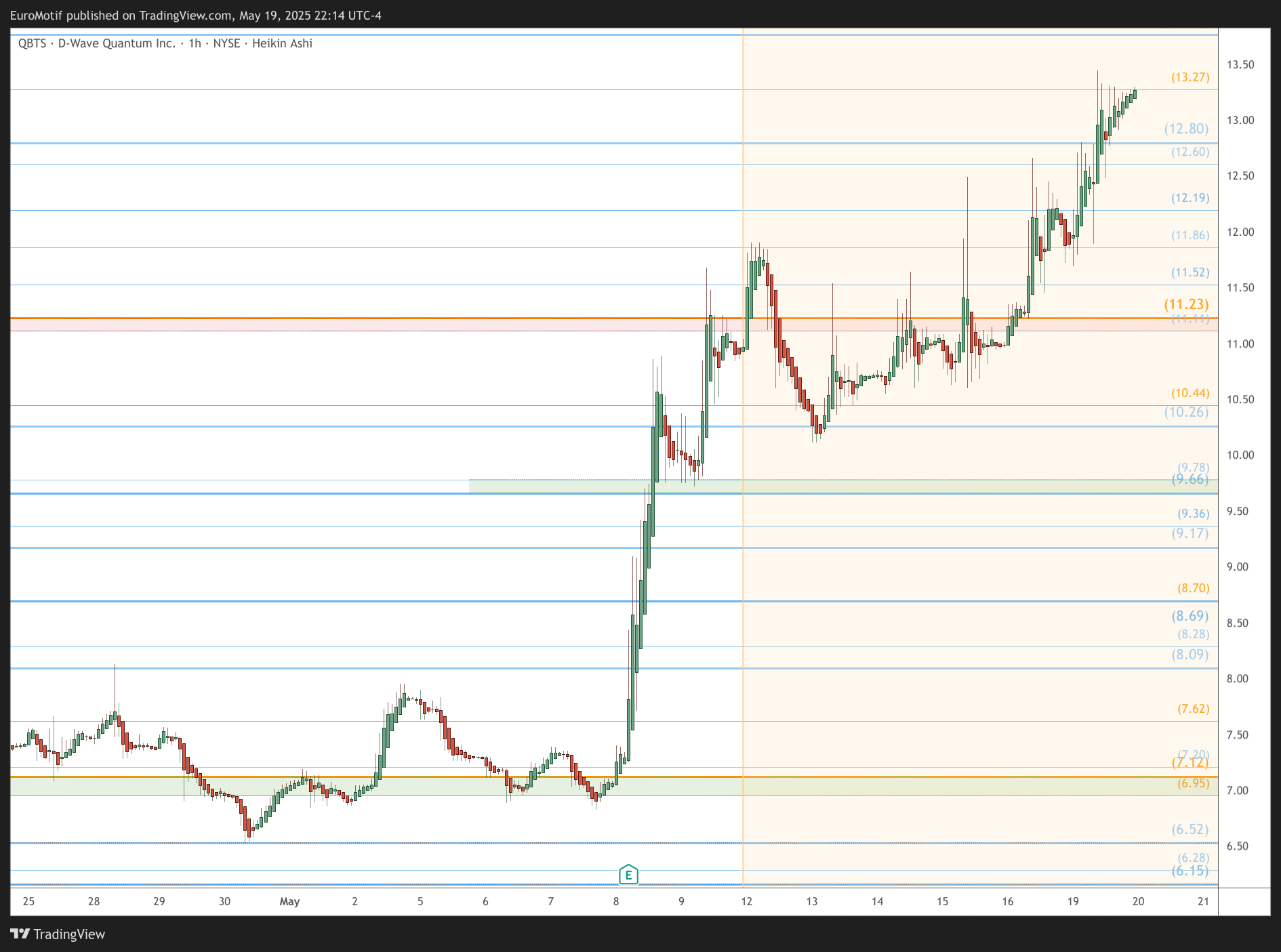Click the 10.00 price axis tick

click(x=1240, y=455)
